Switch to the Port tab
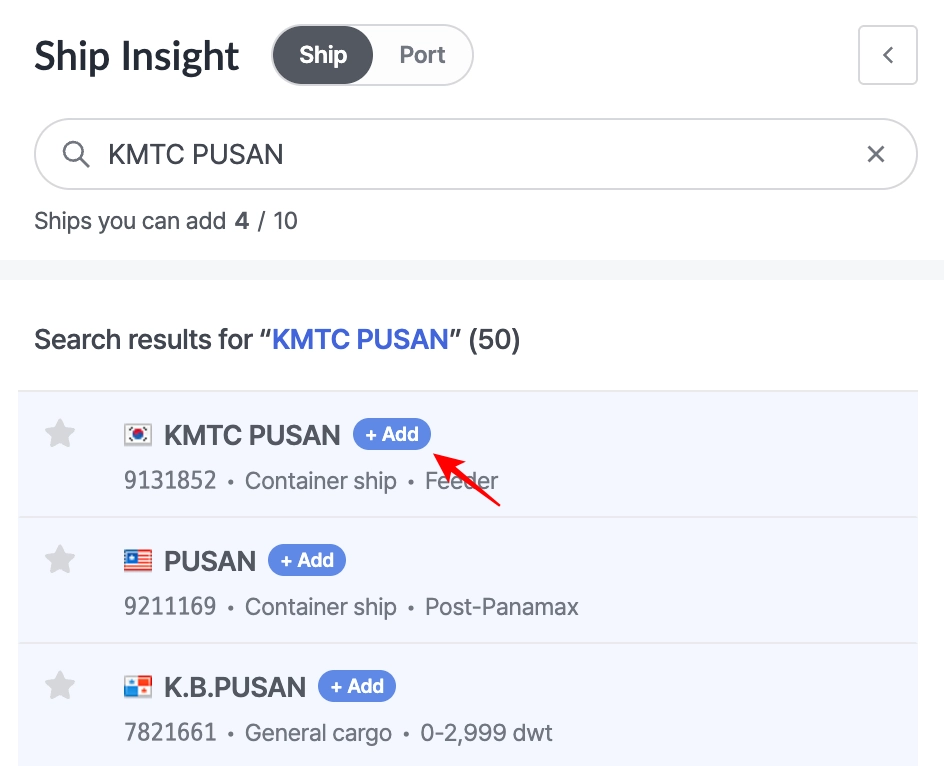Image resolution: width=944 pixels, height=766 pixels. [422, 55]
